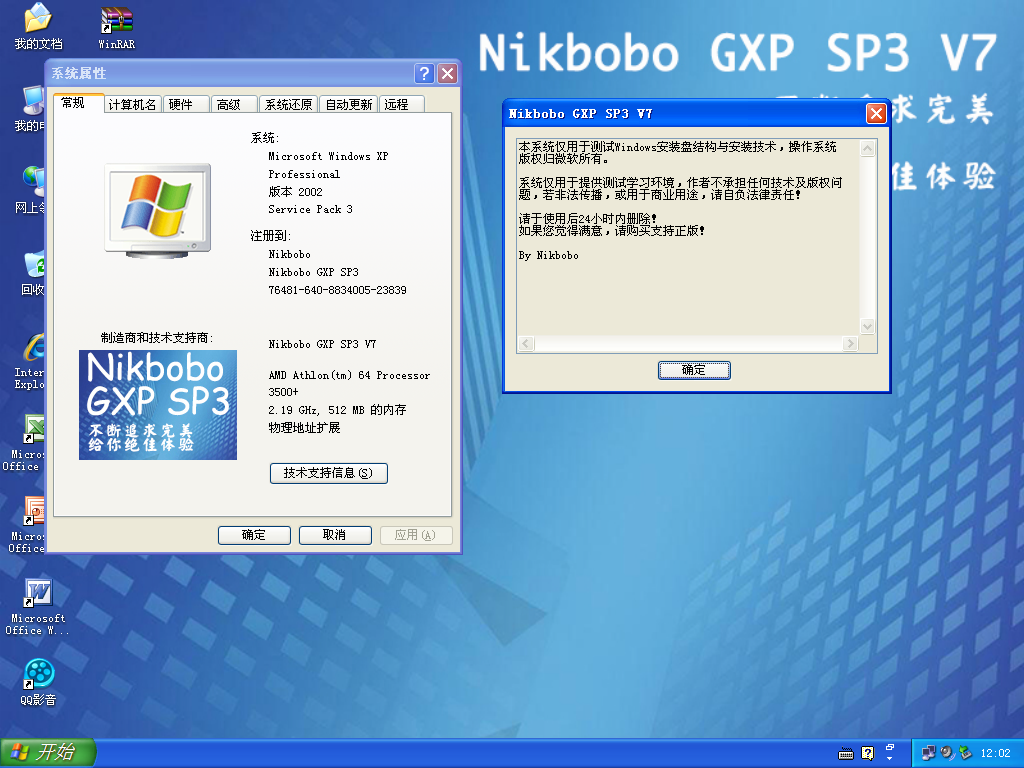
Task: Launch the WinRAR desktop shortcut
Action: pyautogui.click(x=116, y=27)
